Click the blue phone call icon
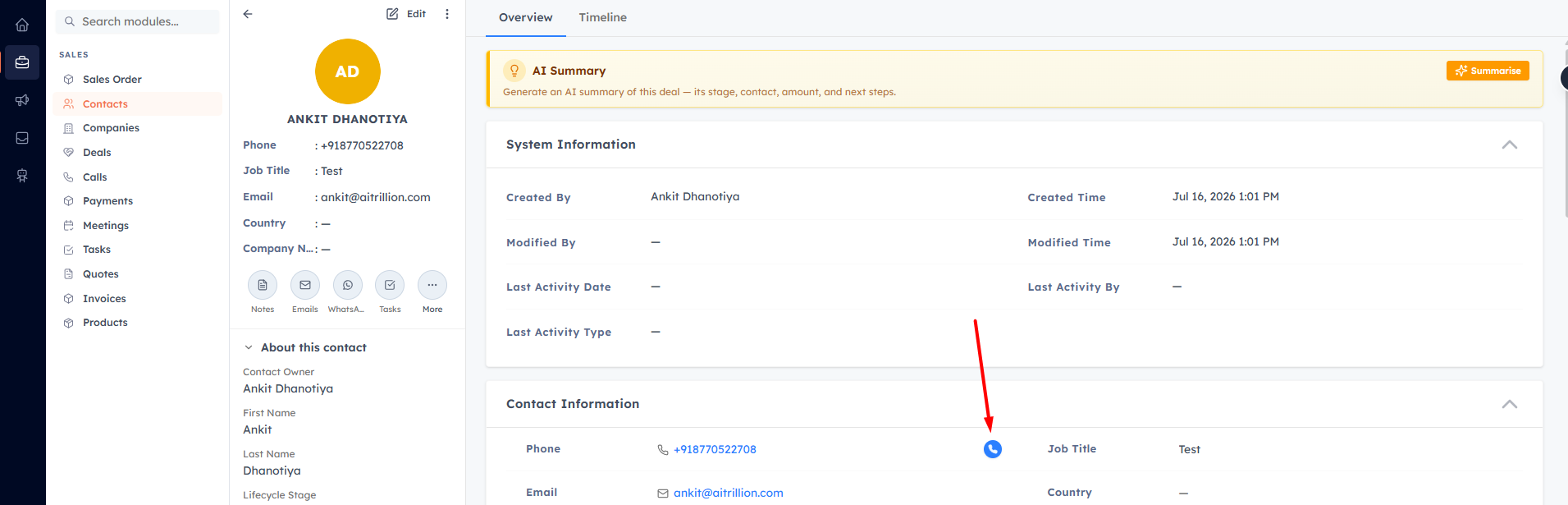This screenshot has height=505, width=1568. [x=992, y=449]
